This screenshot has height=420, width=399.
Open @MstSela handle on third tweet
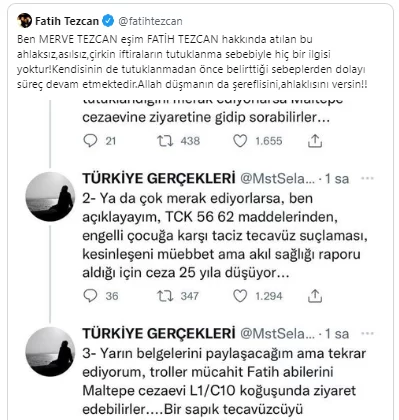(278, 334)
